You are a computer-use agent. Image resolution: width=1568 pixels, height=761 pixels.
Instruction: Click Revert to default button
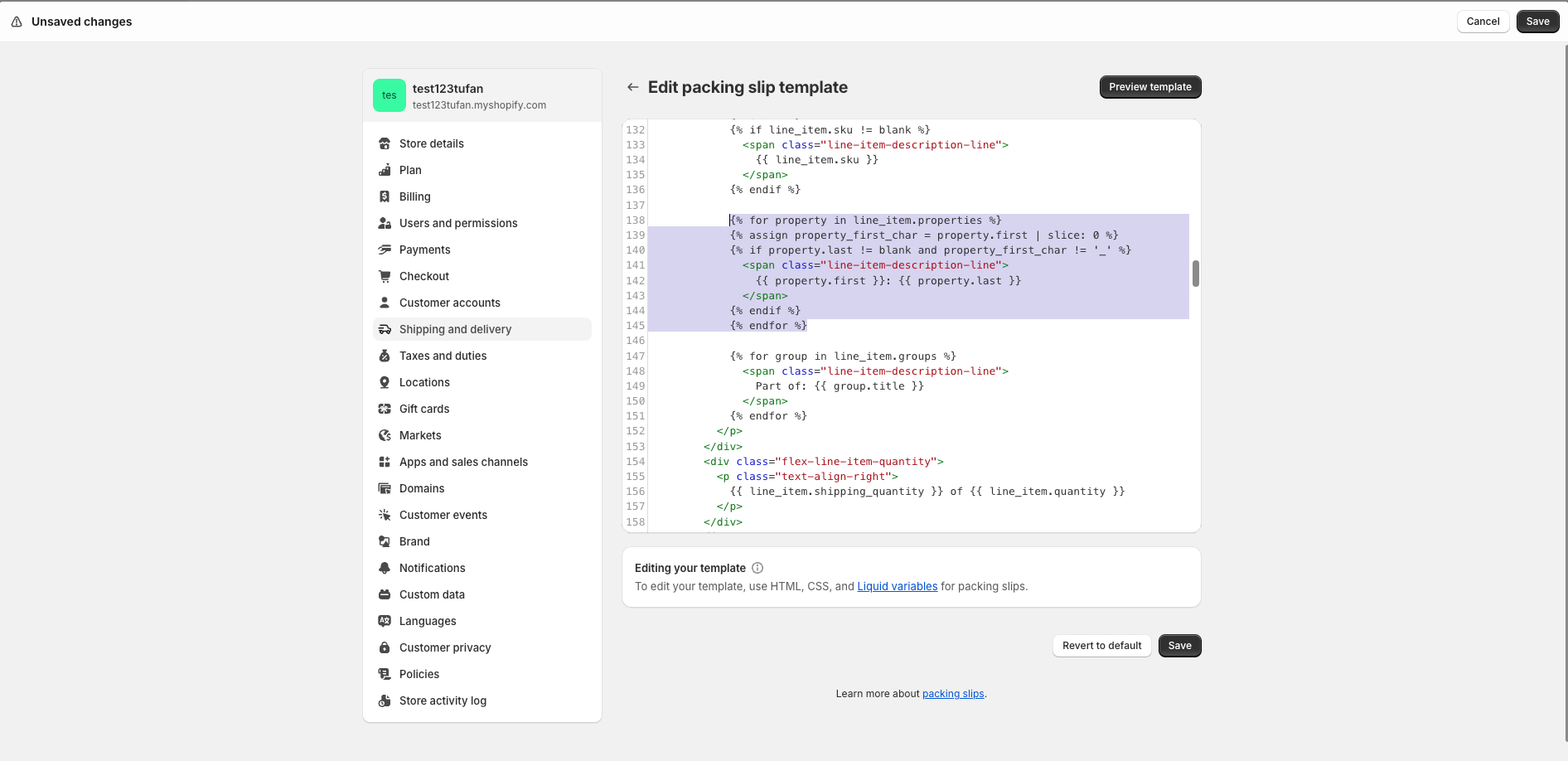(x=1101, y=646)
